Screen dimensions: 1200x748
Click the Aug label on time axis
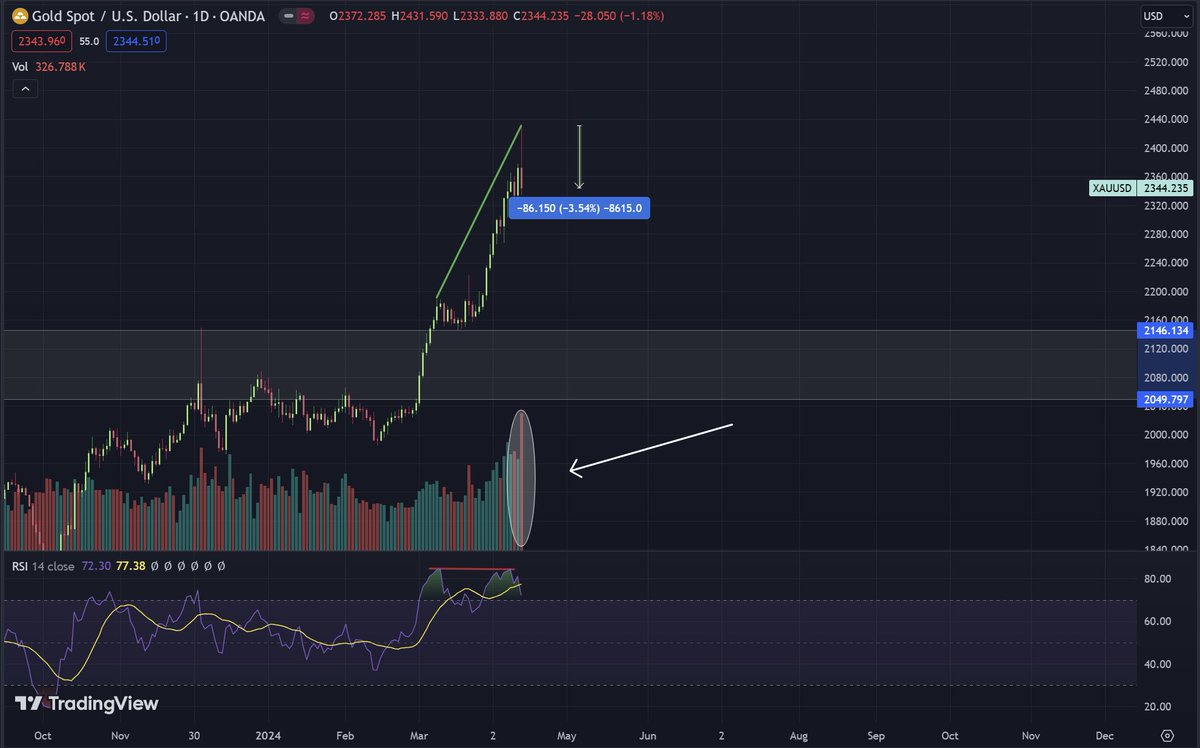(798, 735)
